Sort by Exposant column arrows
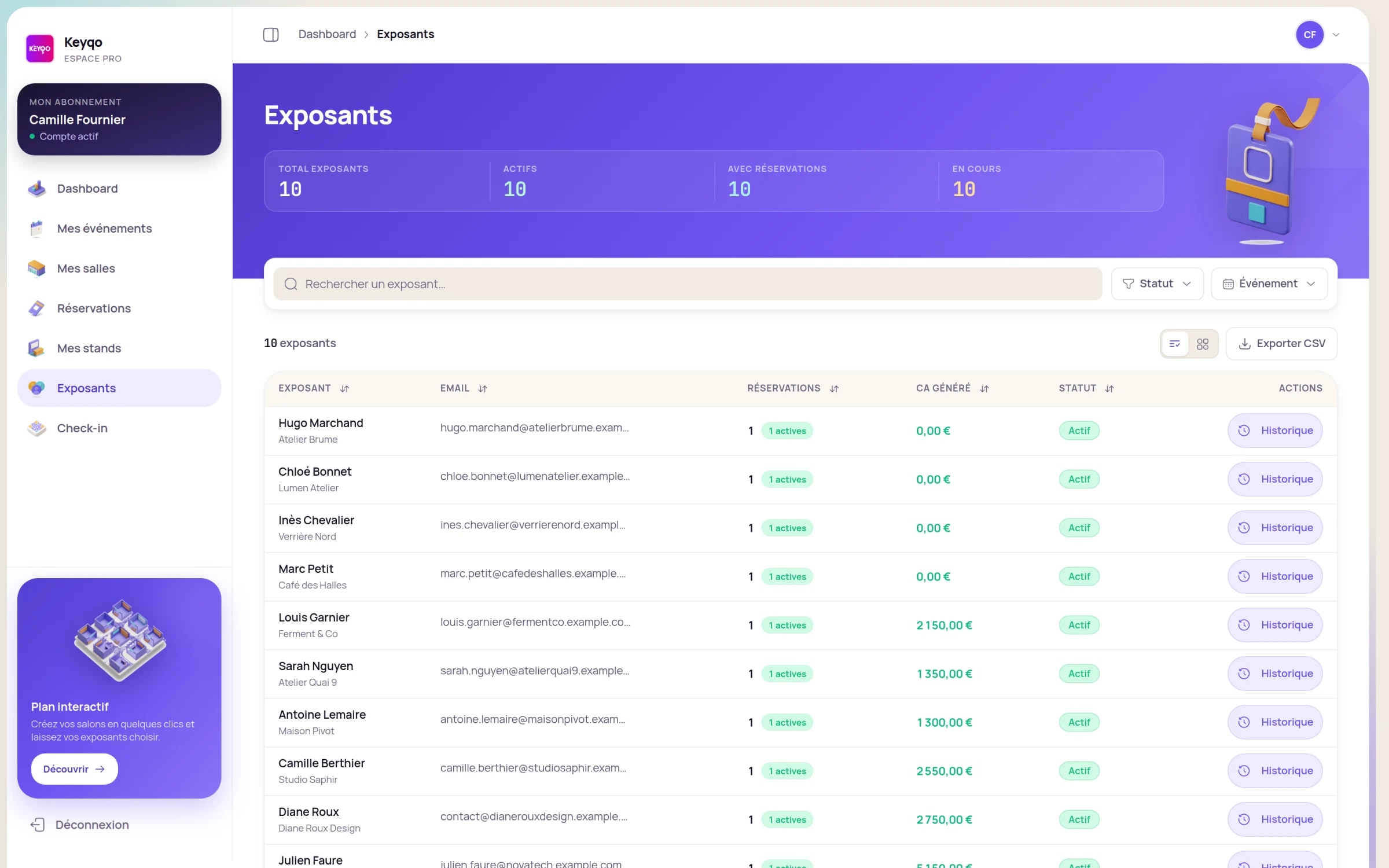 345,389
